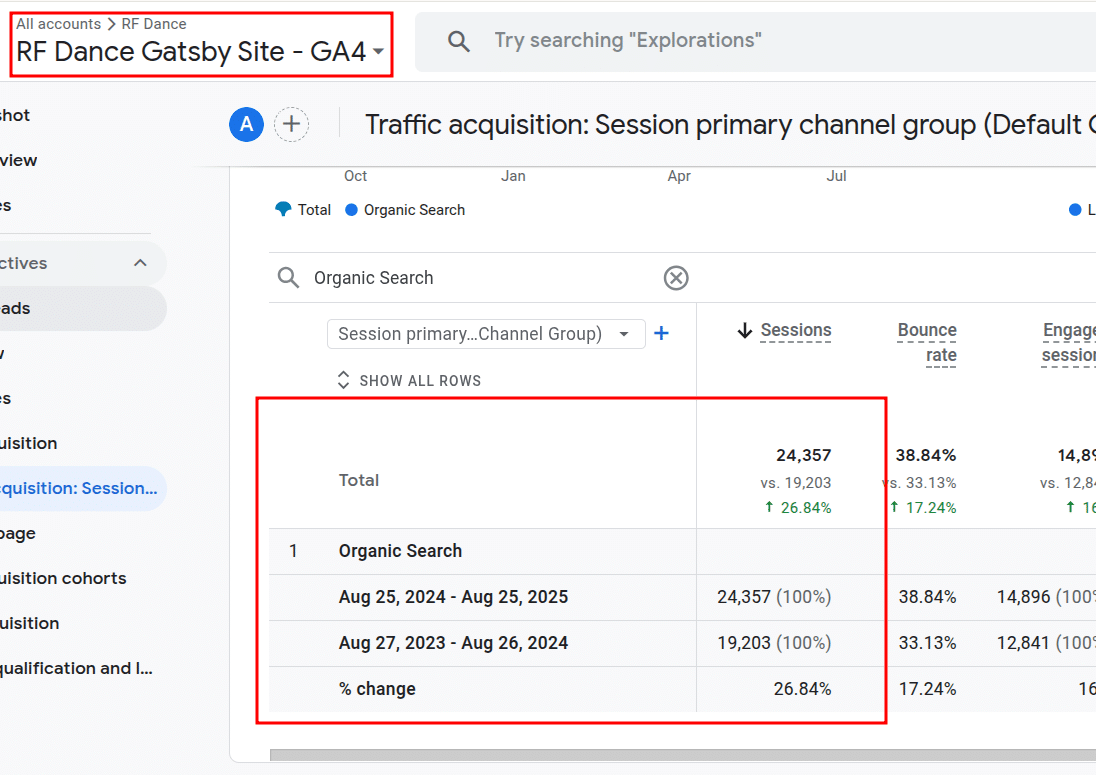Open the Session primary Channel Group dimension dropdown

[x=486, y=334]
